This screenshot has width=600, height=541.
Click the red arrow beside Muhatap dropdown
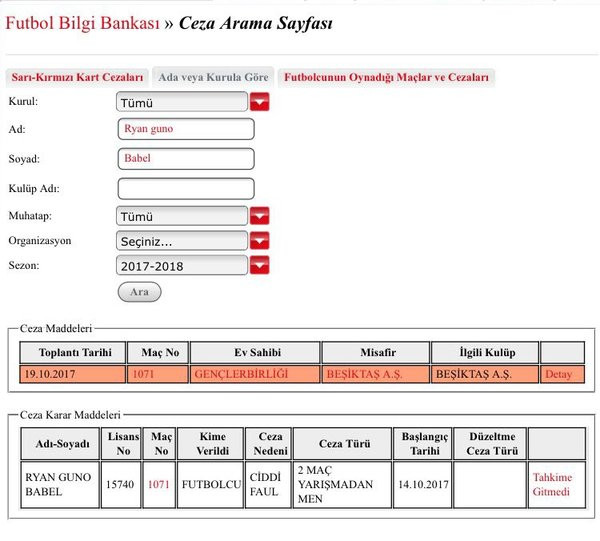click(260, 216)
